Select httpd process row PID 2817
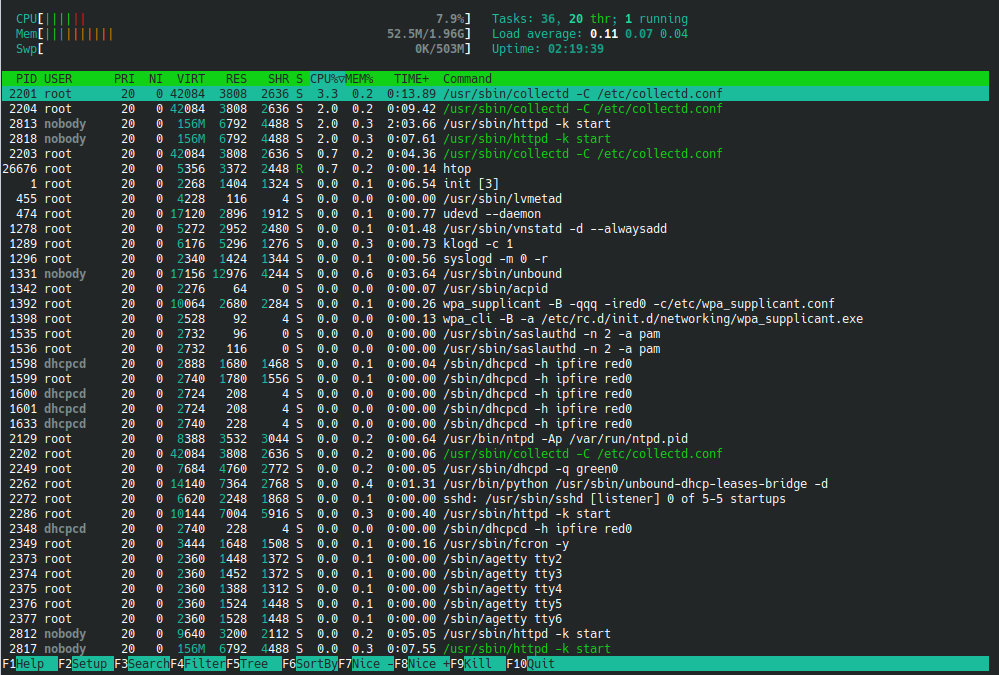 (495, 648)
